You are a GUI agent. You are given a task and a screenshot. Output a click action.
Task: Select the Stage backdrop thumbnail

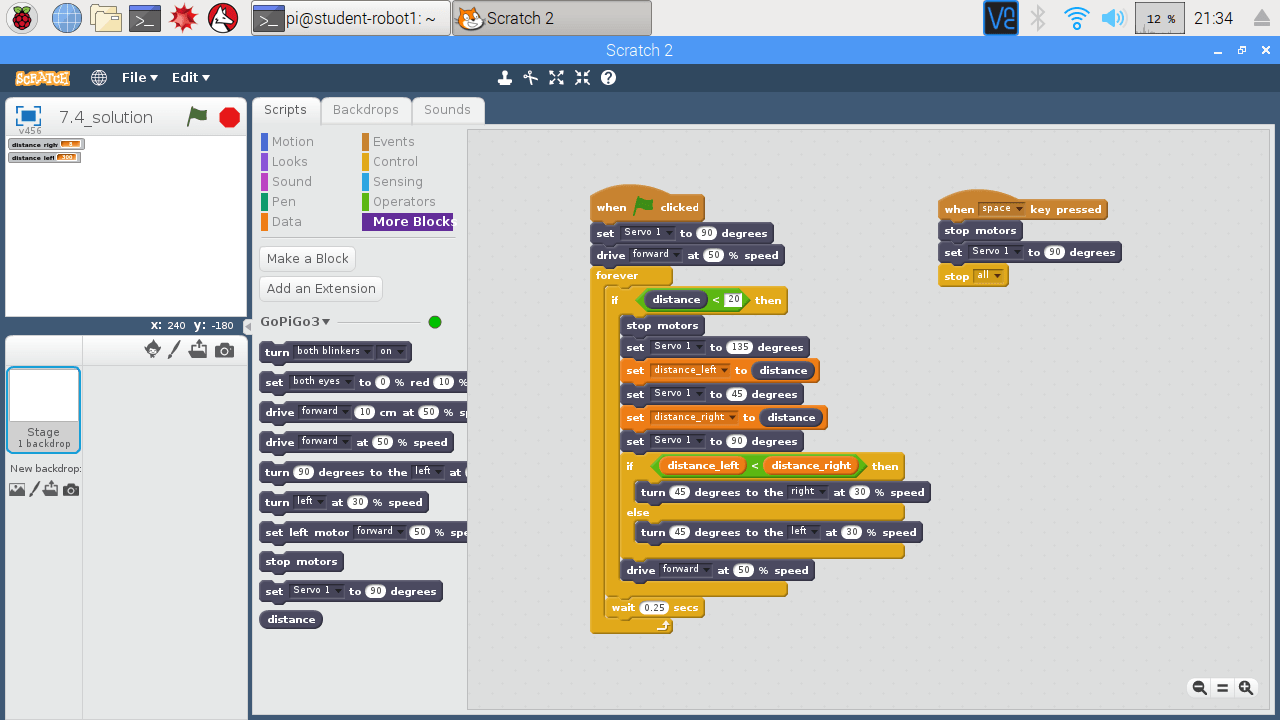(44, 410)
